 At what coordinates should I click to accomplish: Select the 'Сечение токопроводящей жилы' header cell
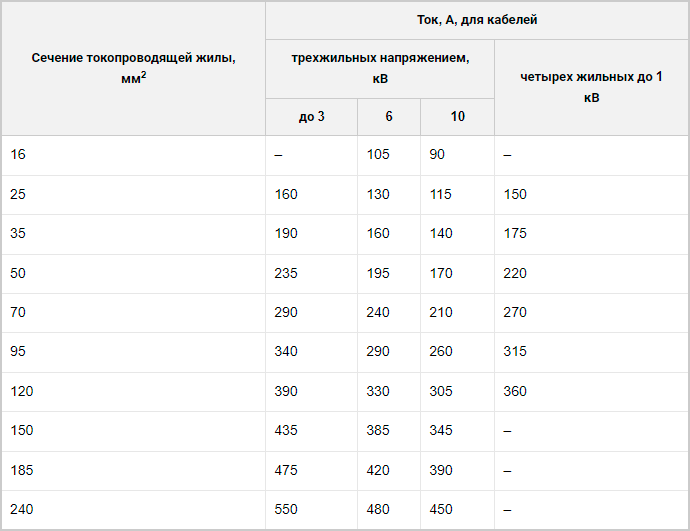(x=134, y=68)
